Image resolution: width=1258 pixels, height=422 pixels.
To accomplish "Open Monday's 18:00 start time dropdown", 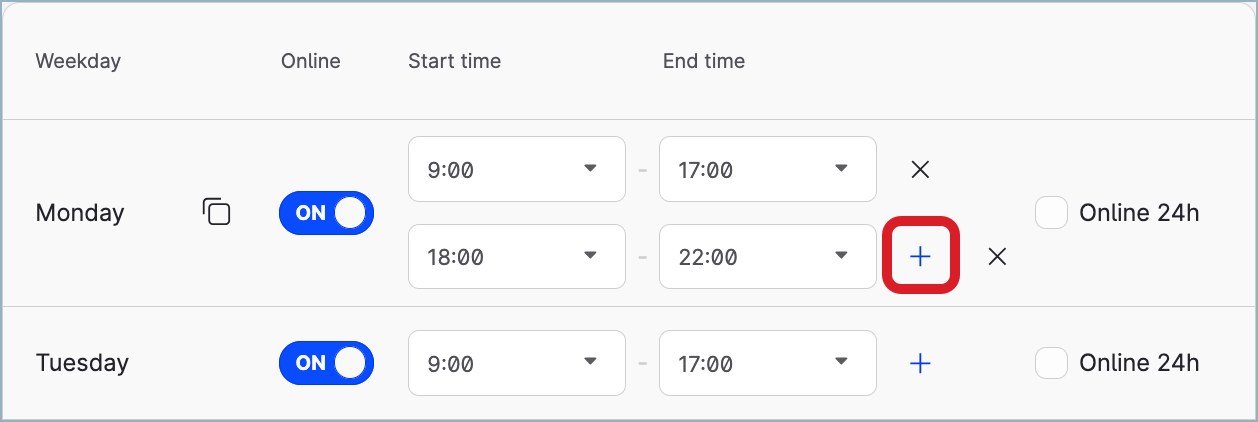I will click(x=516, y=256).
